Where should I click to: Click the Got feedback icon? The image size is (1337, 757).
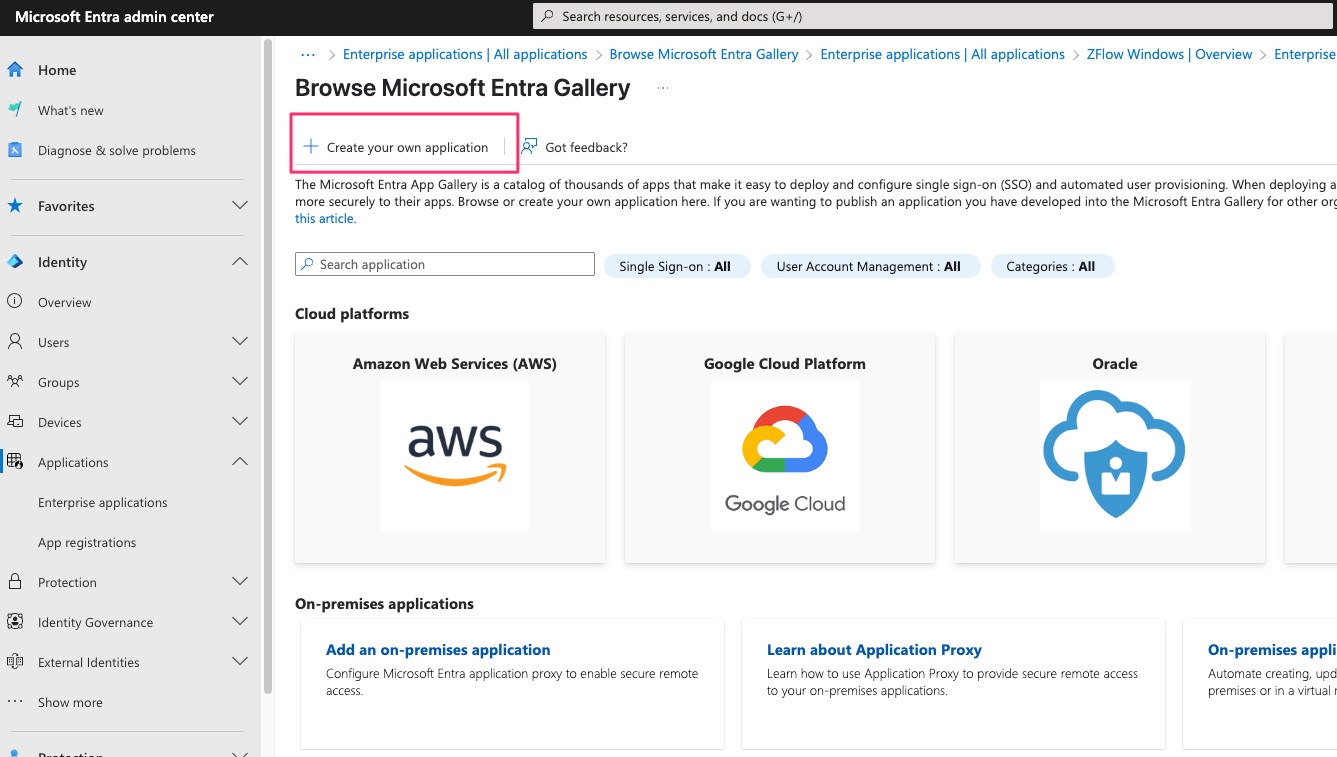(x=529, y=147)
